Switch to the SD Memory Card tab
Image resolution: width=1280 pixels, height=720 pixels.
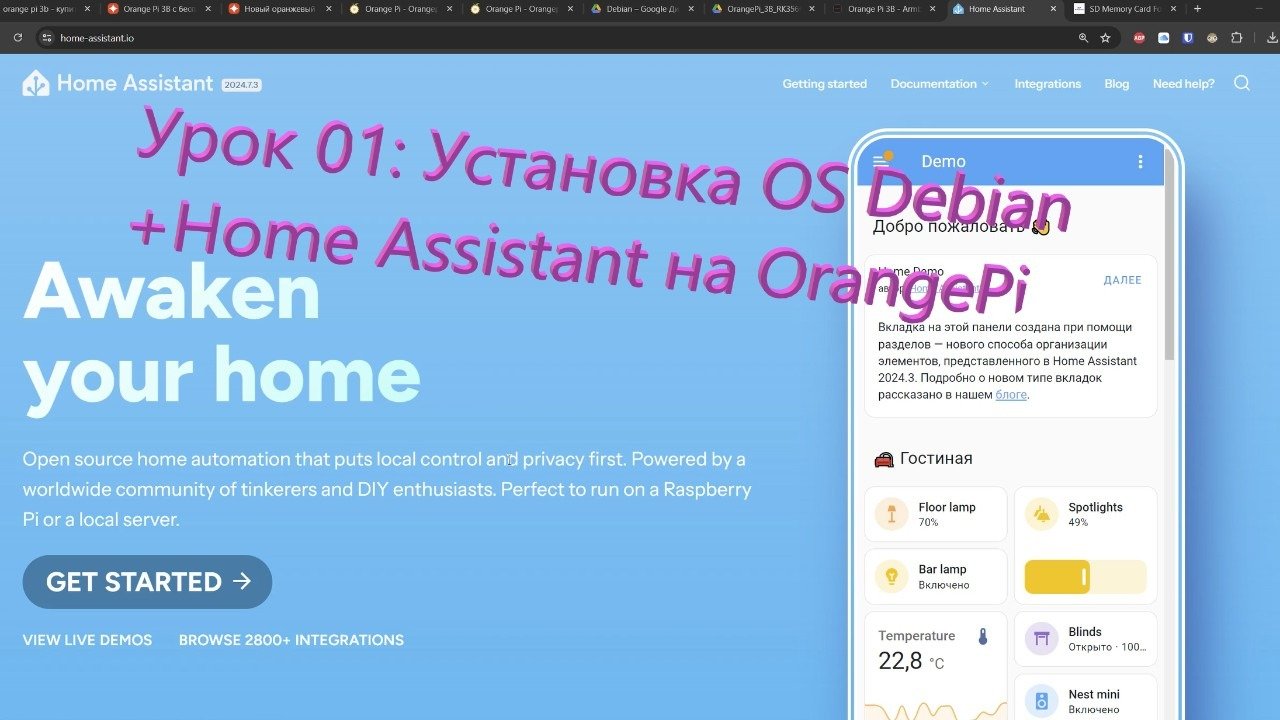(x=1125, y=9)
